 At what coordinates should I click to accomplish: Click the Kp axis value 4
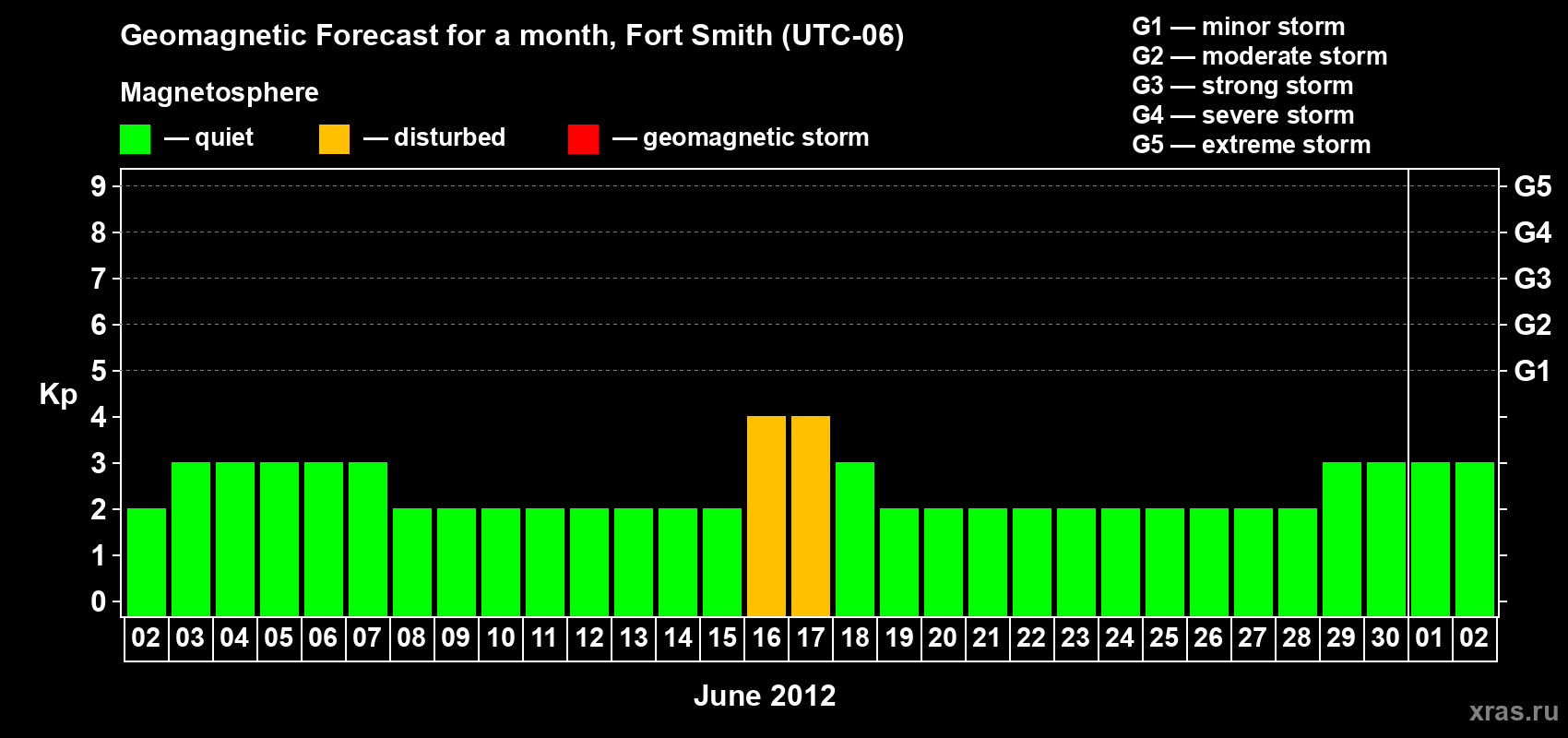[99, 417]
